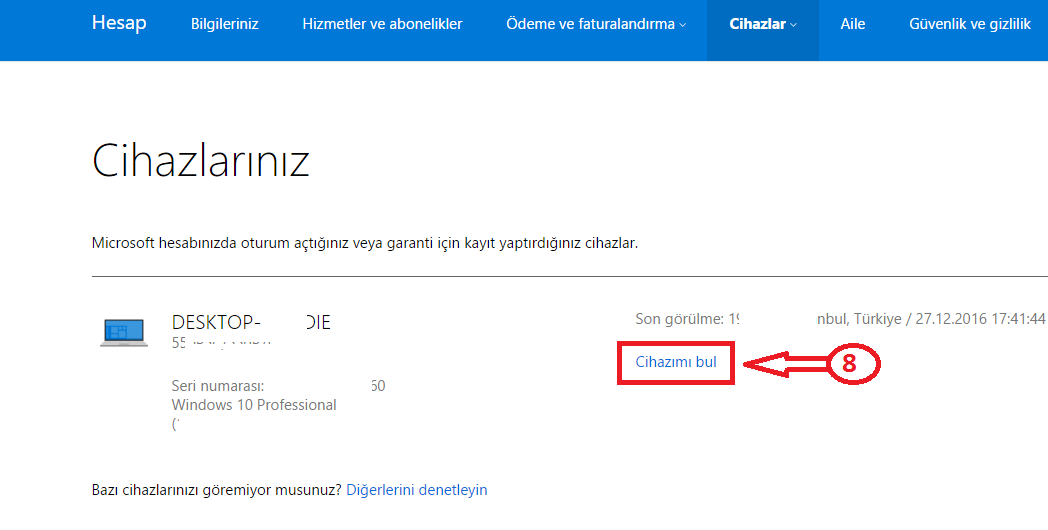Image resolution: width=1048 pixels, height=530 pixels.
Task: Open the Hesap home link
Action: coord(119,23)
